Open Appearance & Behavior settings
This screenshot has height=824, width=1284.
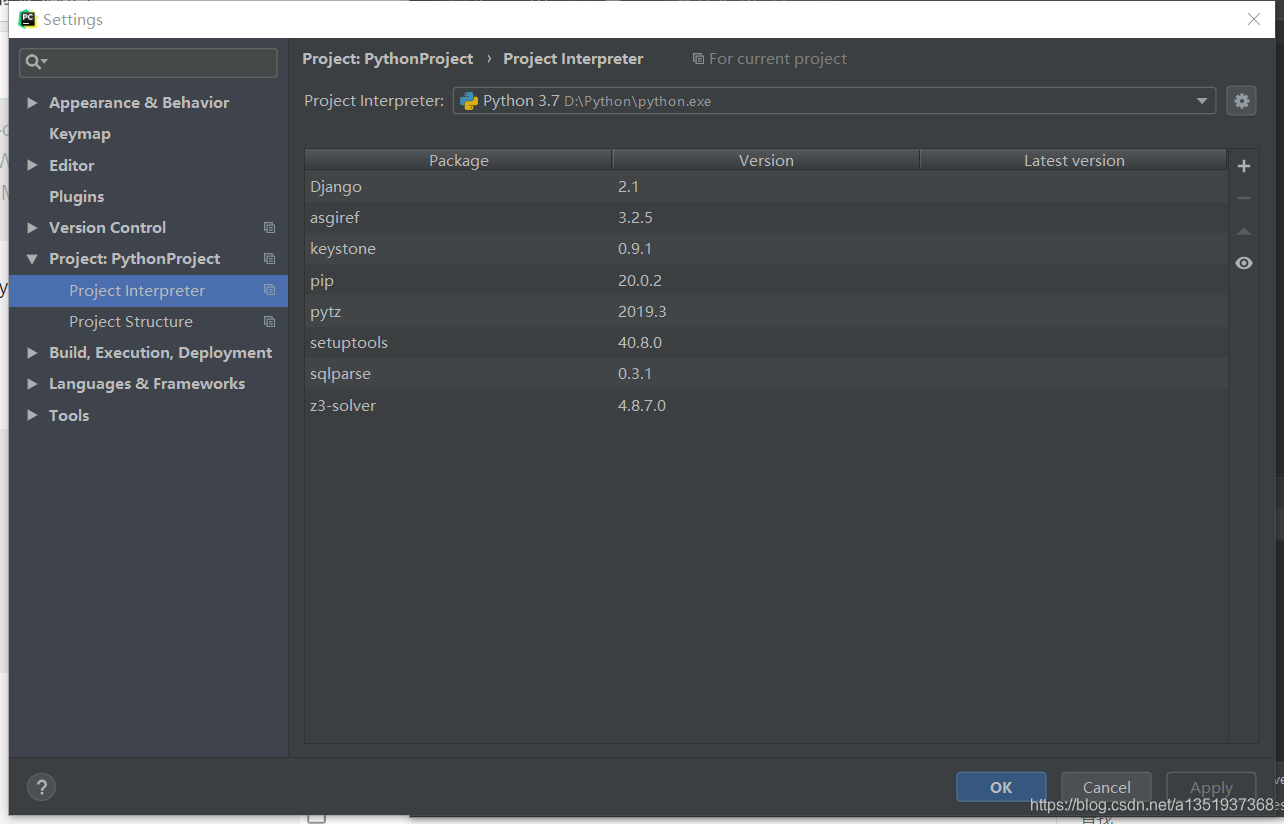139,102
